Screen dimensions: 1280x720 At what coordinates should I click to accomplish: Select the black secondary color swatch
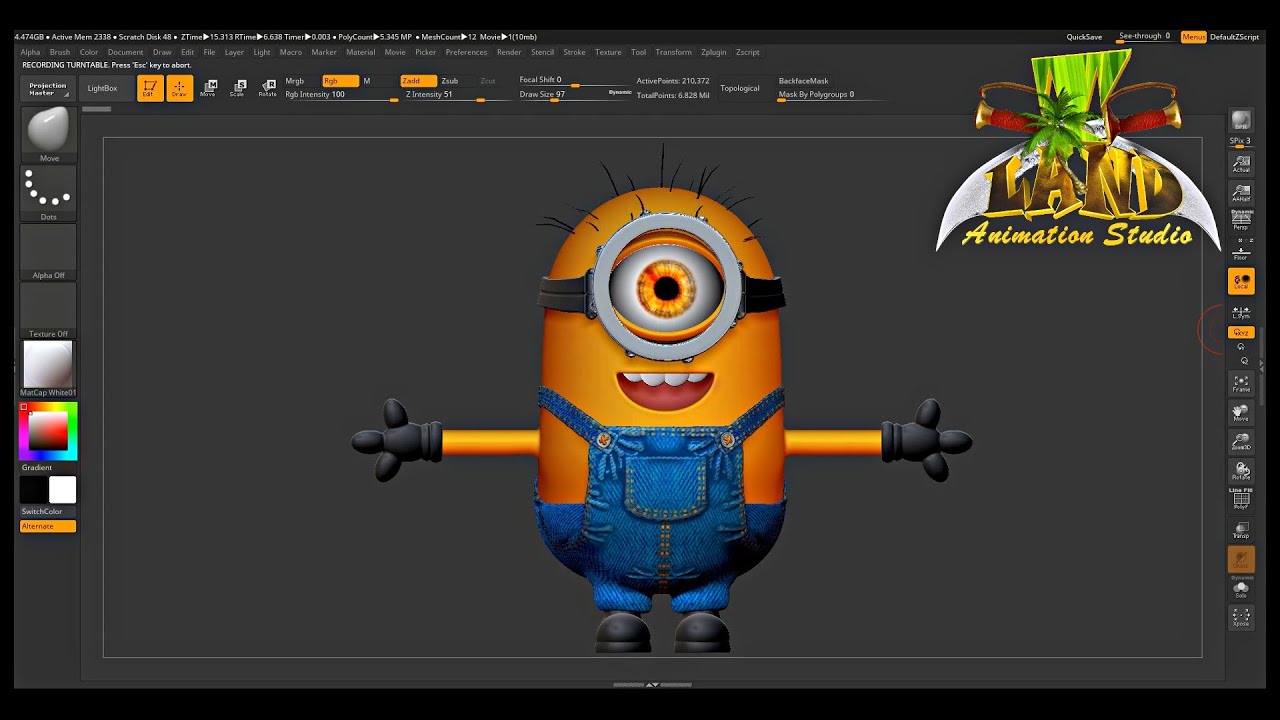coord(34,490)
